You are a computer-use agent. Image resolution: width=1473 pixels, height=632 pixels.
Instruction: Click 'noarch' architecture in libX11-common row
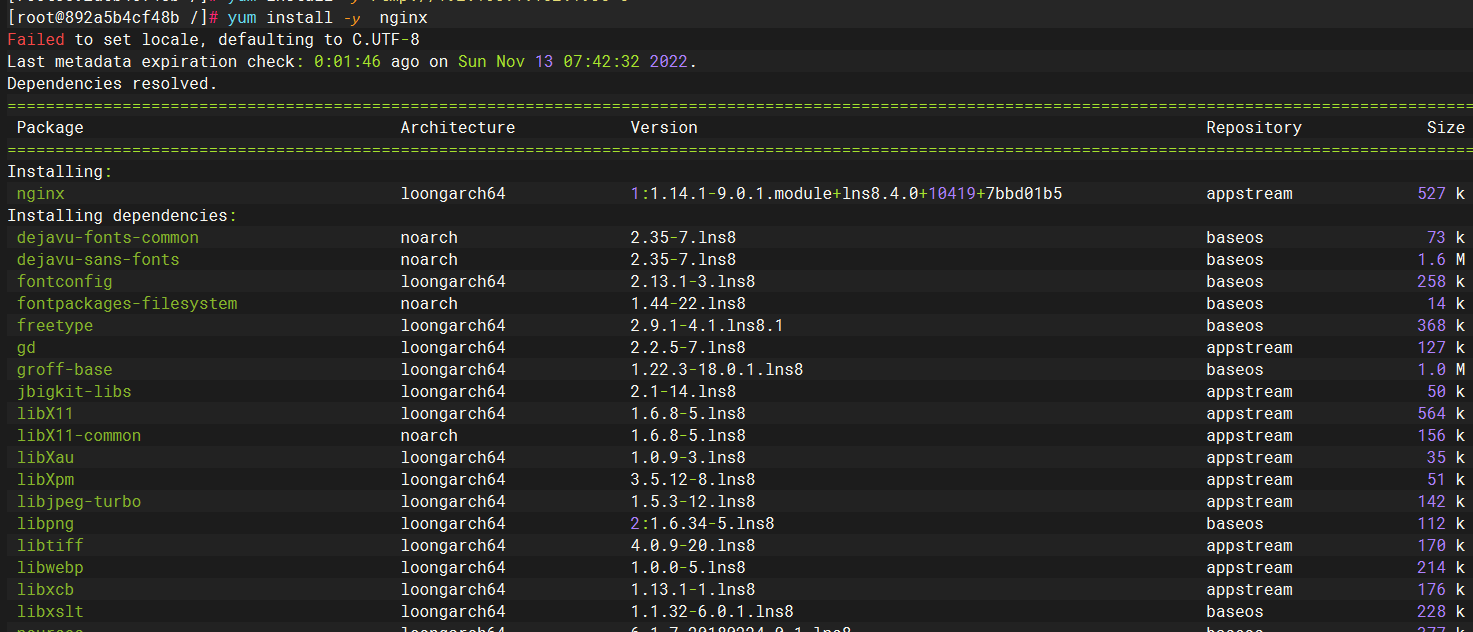(429, 435)
